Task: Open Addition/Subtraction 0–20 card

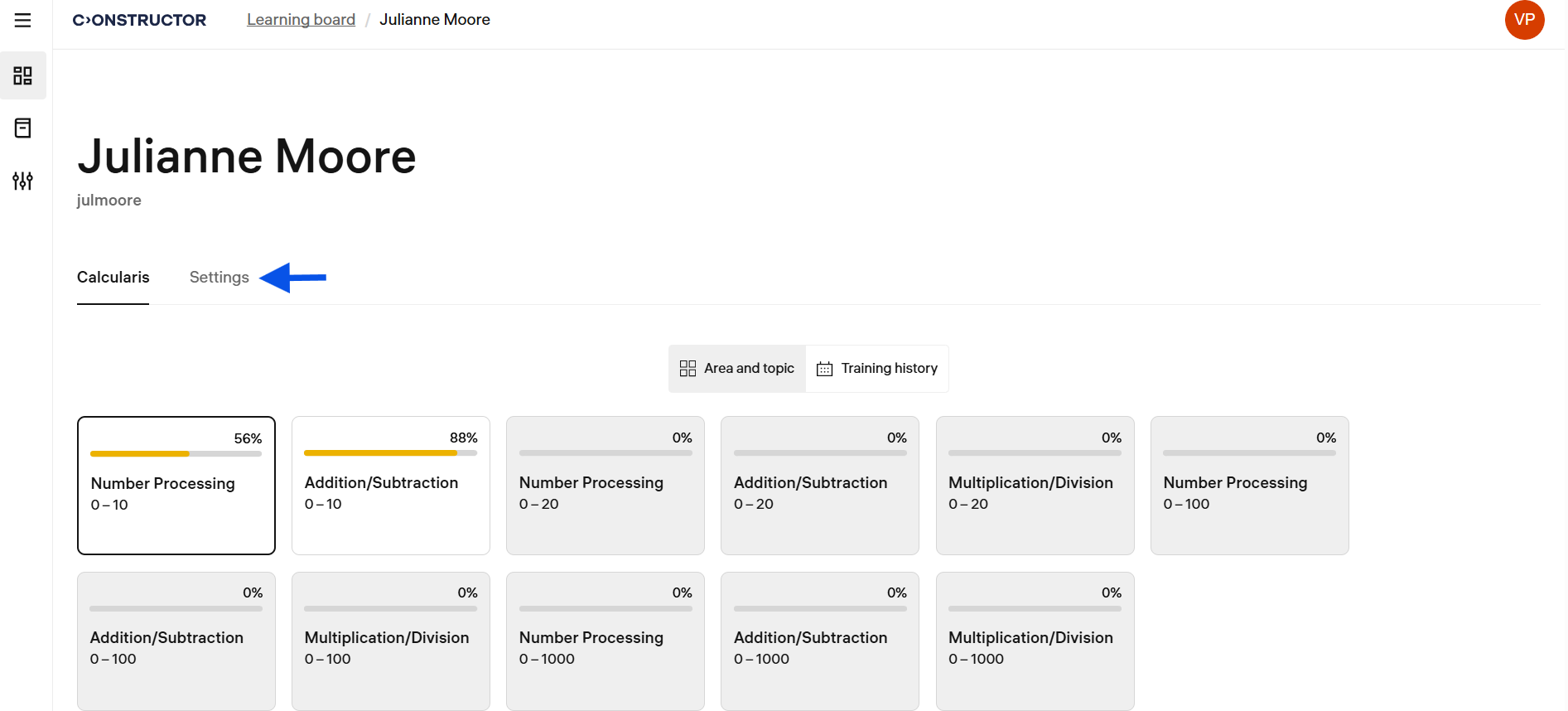Action: pyautogui.click(x=820, y=486)
